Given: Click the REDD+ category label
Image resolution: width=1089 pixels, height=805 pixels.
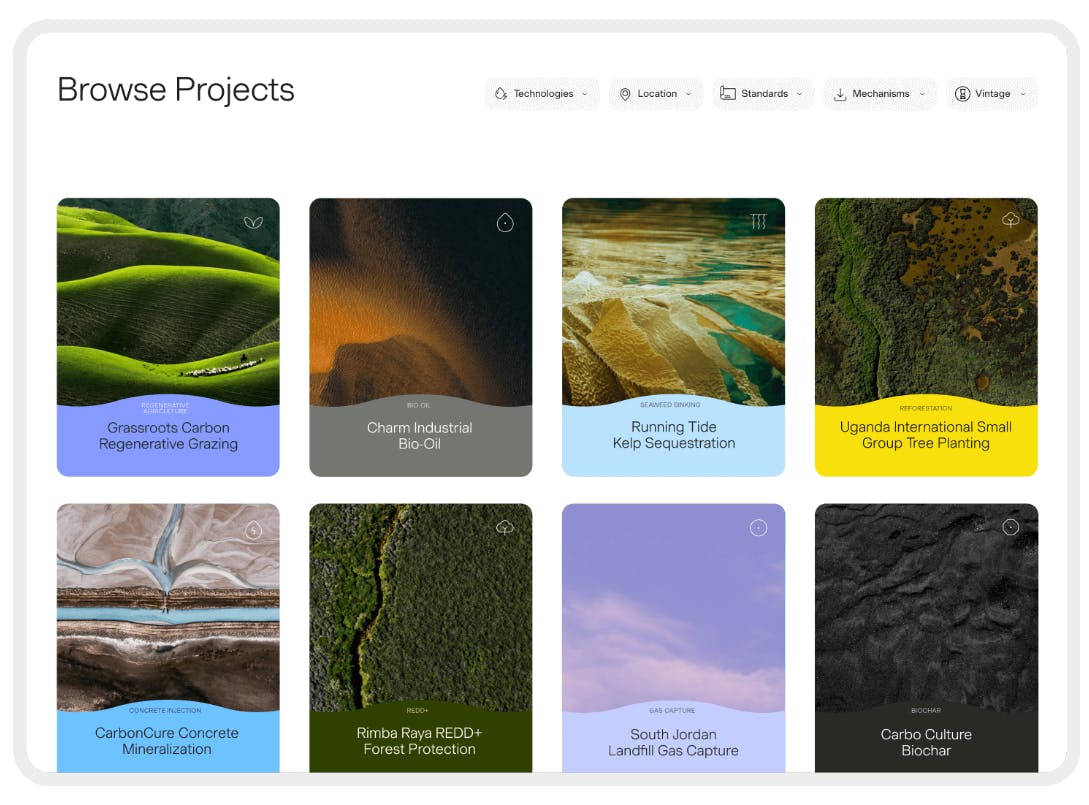Looking at the screenshot, I should click(x=417, y=711).
